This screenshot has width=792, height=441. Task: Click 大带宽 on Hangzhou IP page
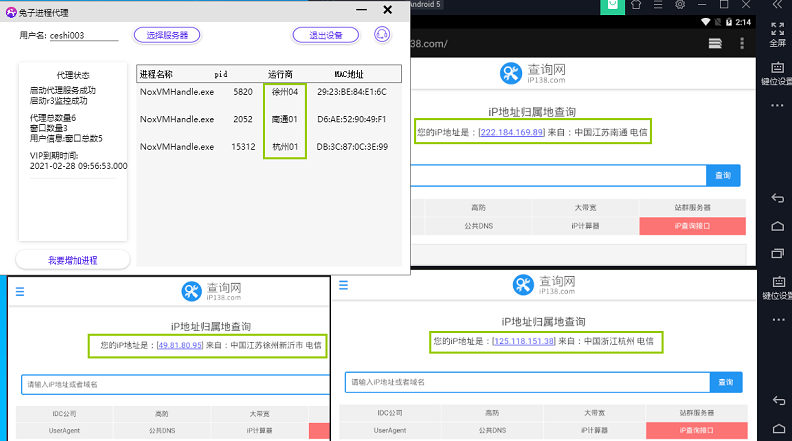click(595, 413)
